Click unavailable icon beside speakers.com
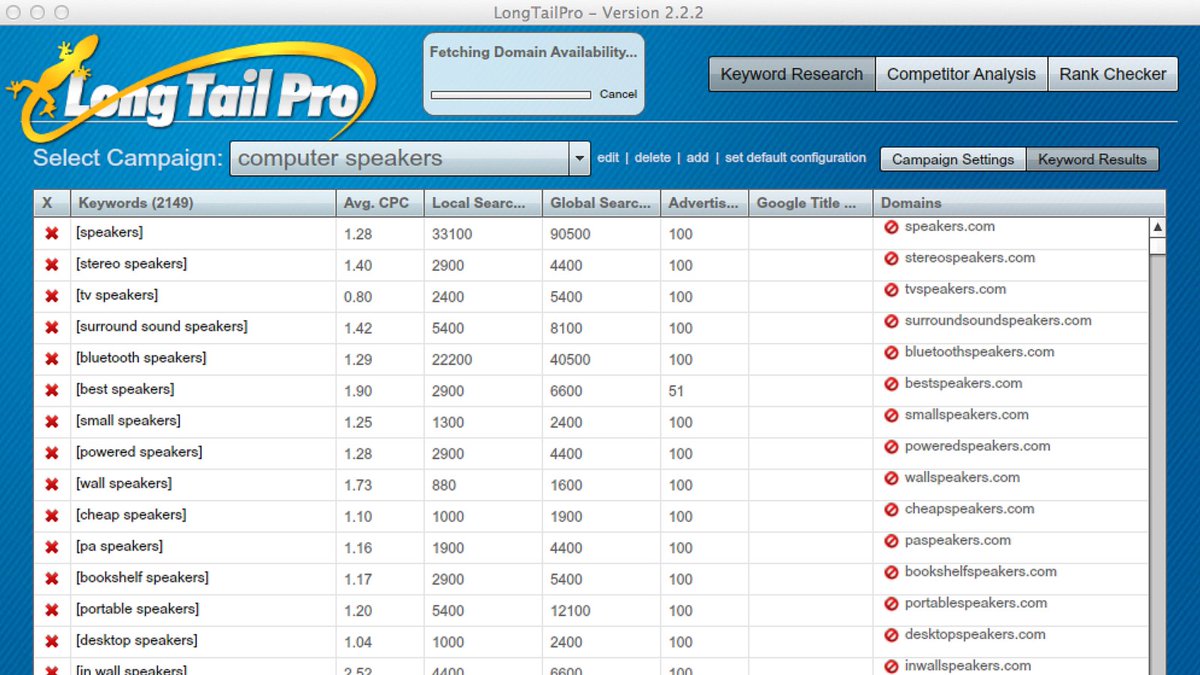 891,227
